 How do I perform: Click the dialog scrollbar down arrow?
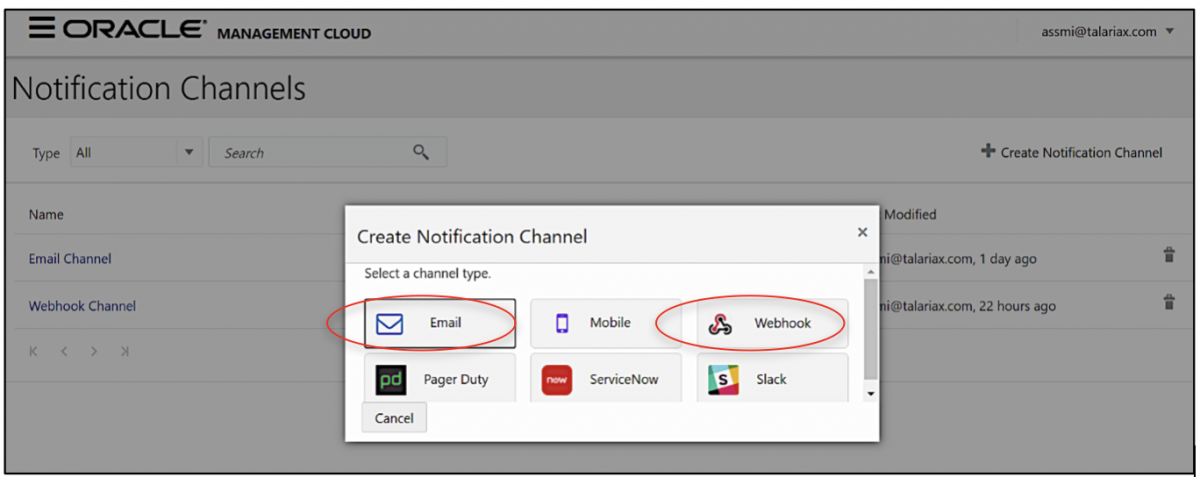(x=870, y=394)
